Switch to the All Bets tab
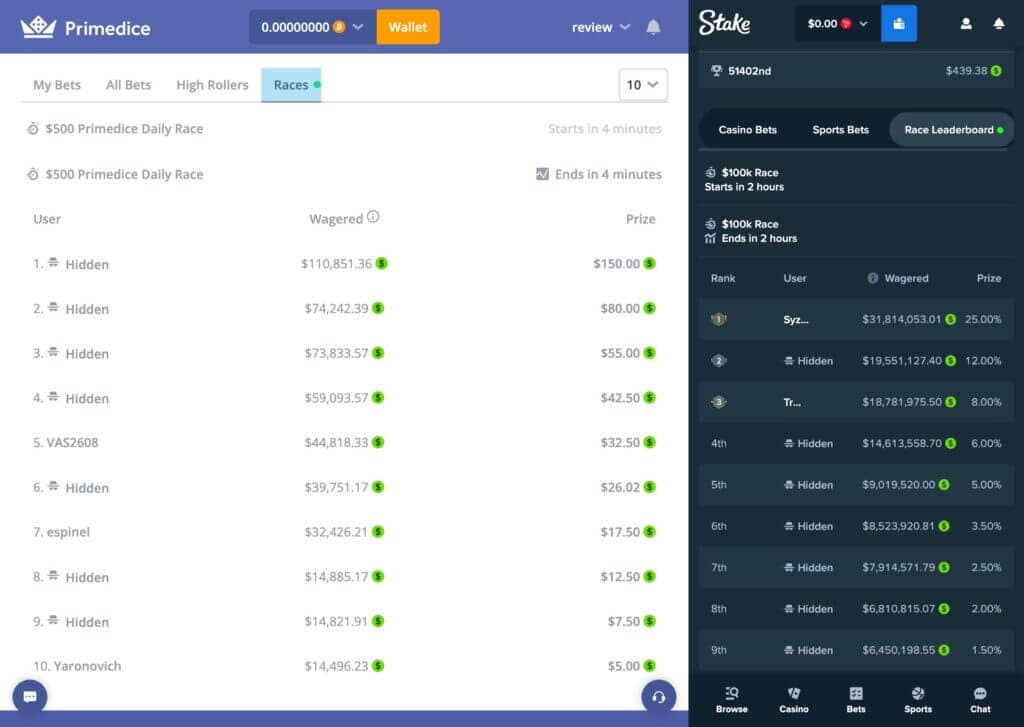 coord(128,85)
